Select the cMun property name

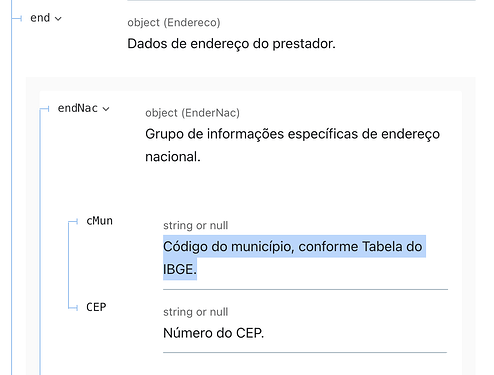pos(99,221)
